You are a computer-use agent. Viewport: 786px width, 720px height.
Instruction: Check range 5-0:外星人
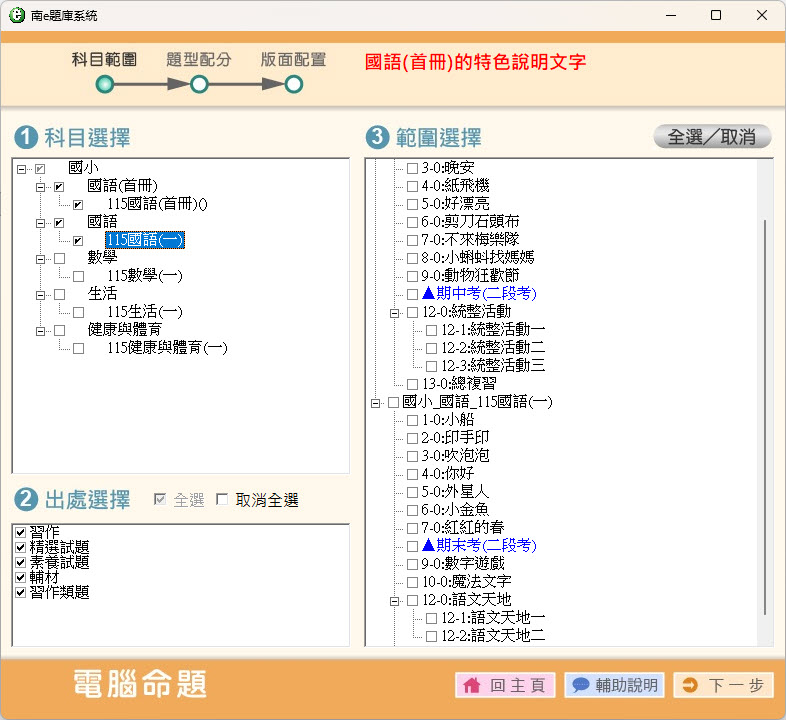(x=412, y=492)
